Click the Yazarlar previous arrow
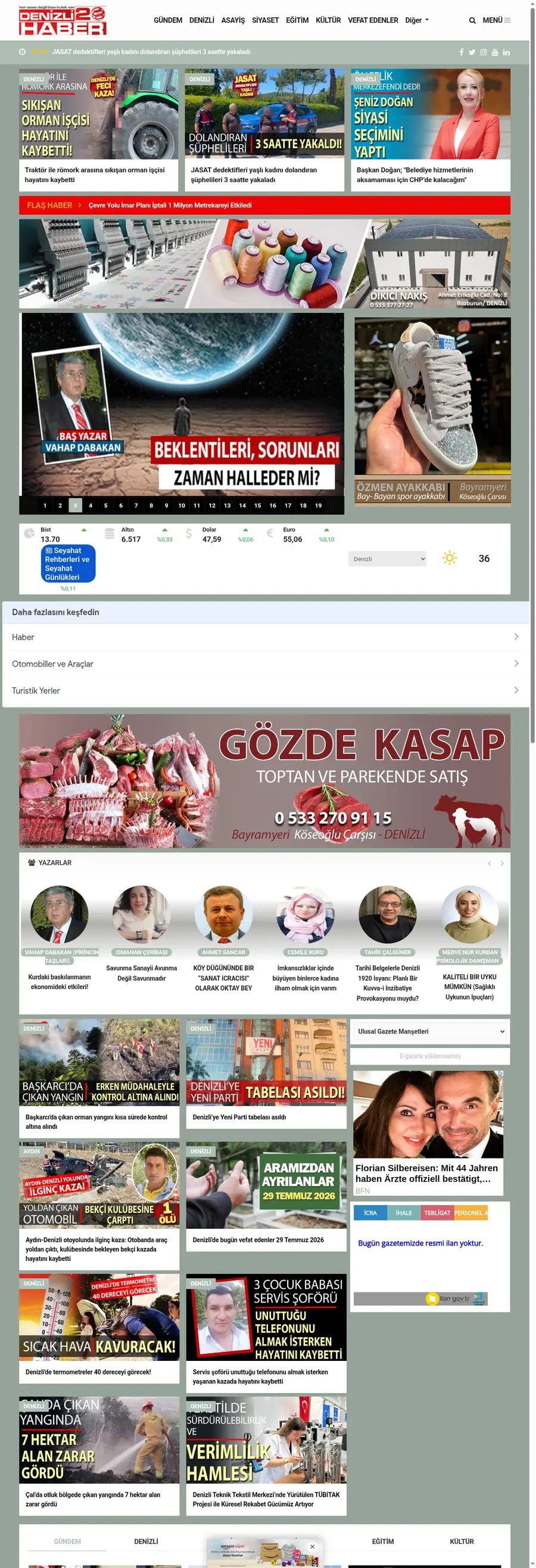 [489, 863]
